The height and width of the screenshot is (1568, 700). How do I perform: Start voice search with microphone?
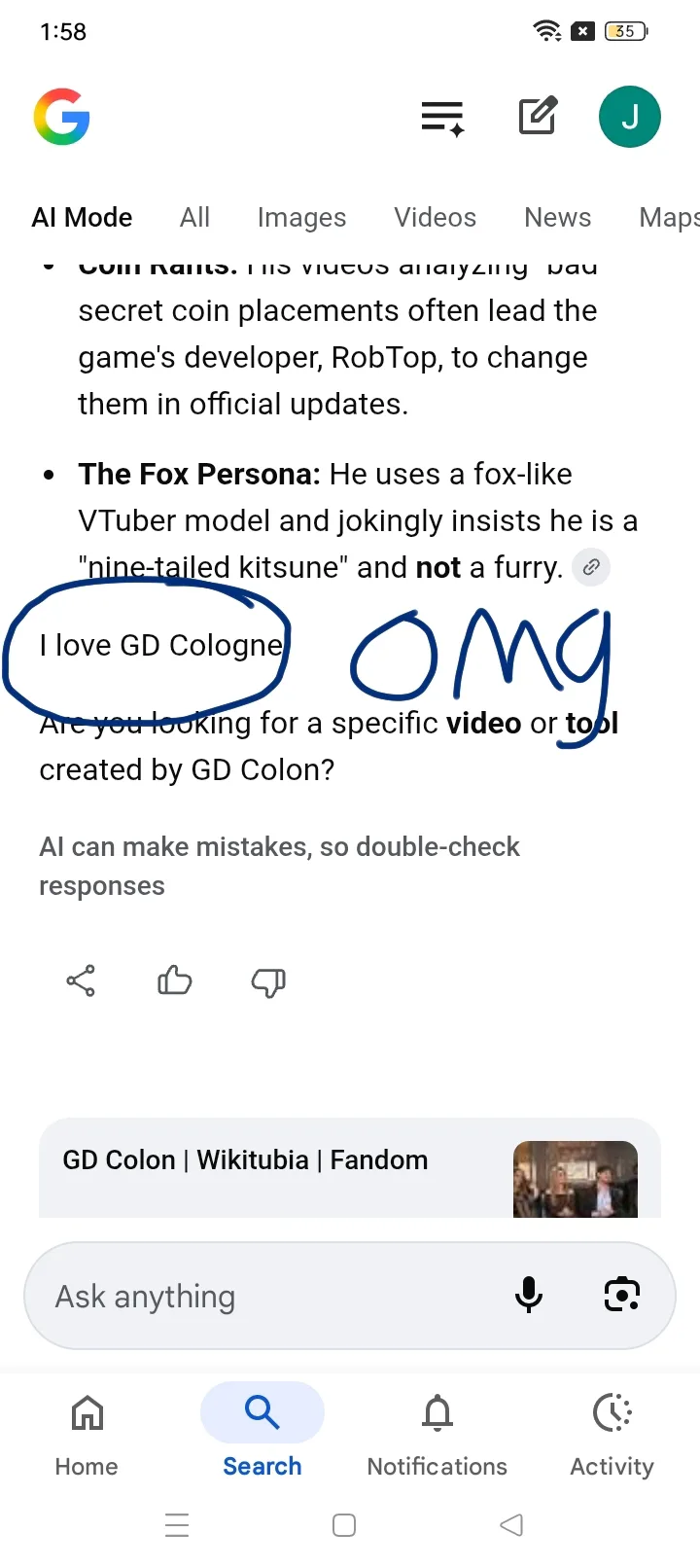pyautogui.click(x=529, y=1295)
